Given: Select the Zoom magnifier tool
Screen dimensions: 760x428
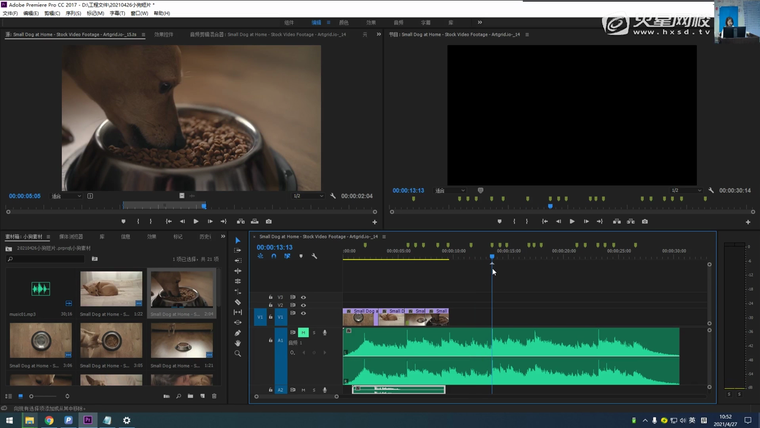Looking at the screenshot, I should tap(238, 353).
